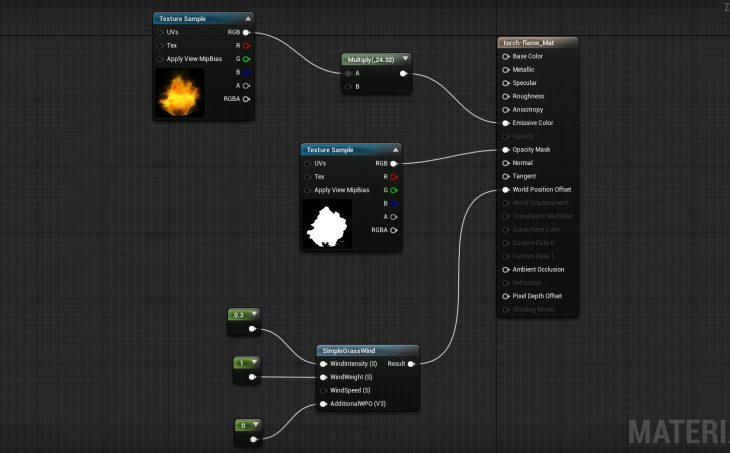Click the Base Color input pin

[505, 56]
